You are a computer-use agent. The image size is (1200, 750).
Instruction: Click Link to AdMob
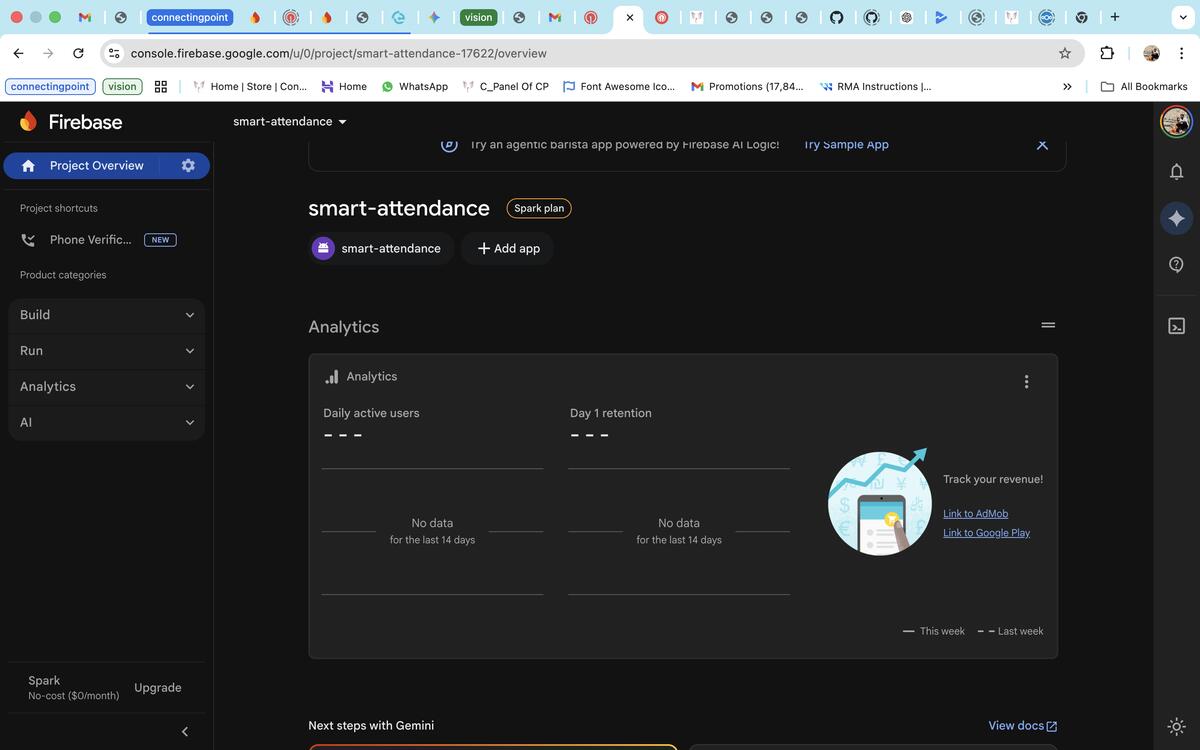pyautogui.click(x=975, y=514)
